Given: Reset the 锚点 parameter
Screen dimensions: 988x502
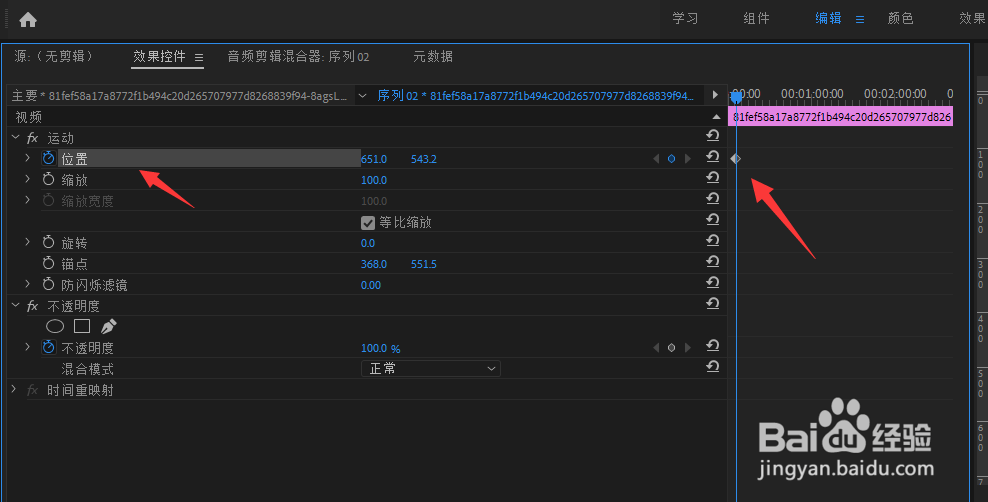Looking at the screenshot, I should pyautogui.click(x=713, y=261).
